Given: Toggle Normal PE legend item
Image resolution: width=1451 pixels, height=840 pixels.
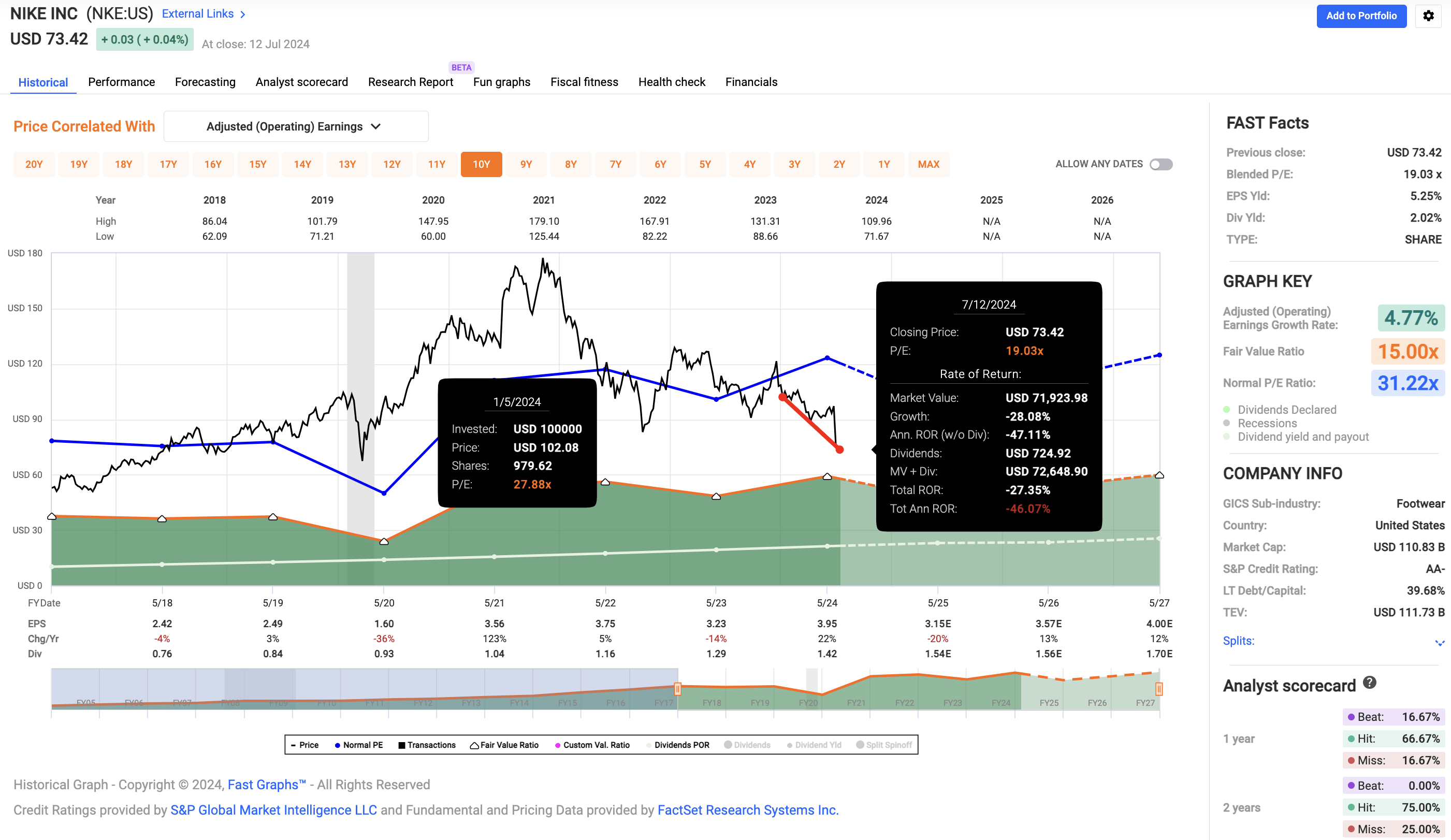Looking at the screenshot, I should pos(359,745).
